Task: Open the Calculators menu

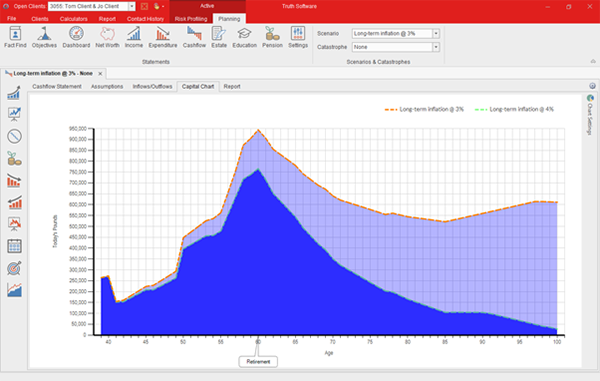Action: (73, 19)
